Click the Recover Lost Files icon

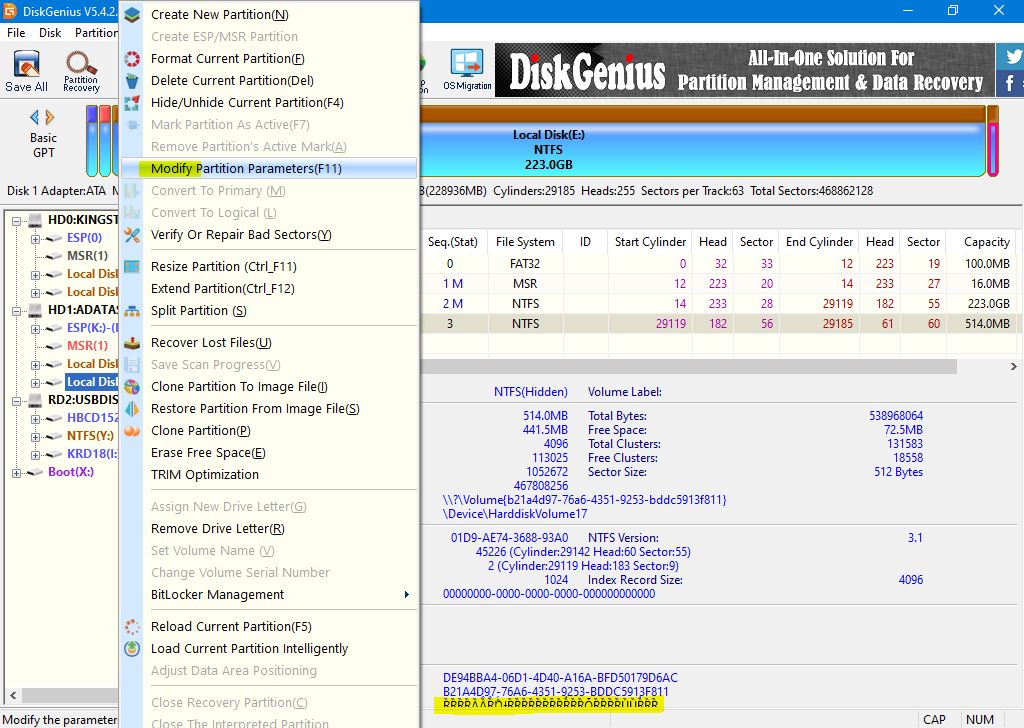tap(132, 343)
